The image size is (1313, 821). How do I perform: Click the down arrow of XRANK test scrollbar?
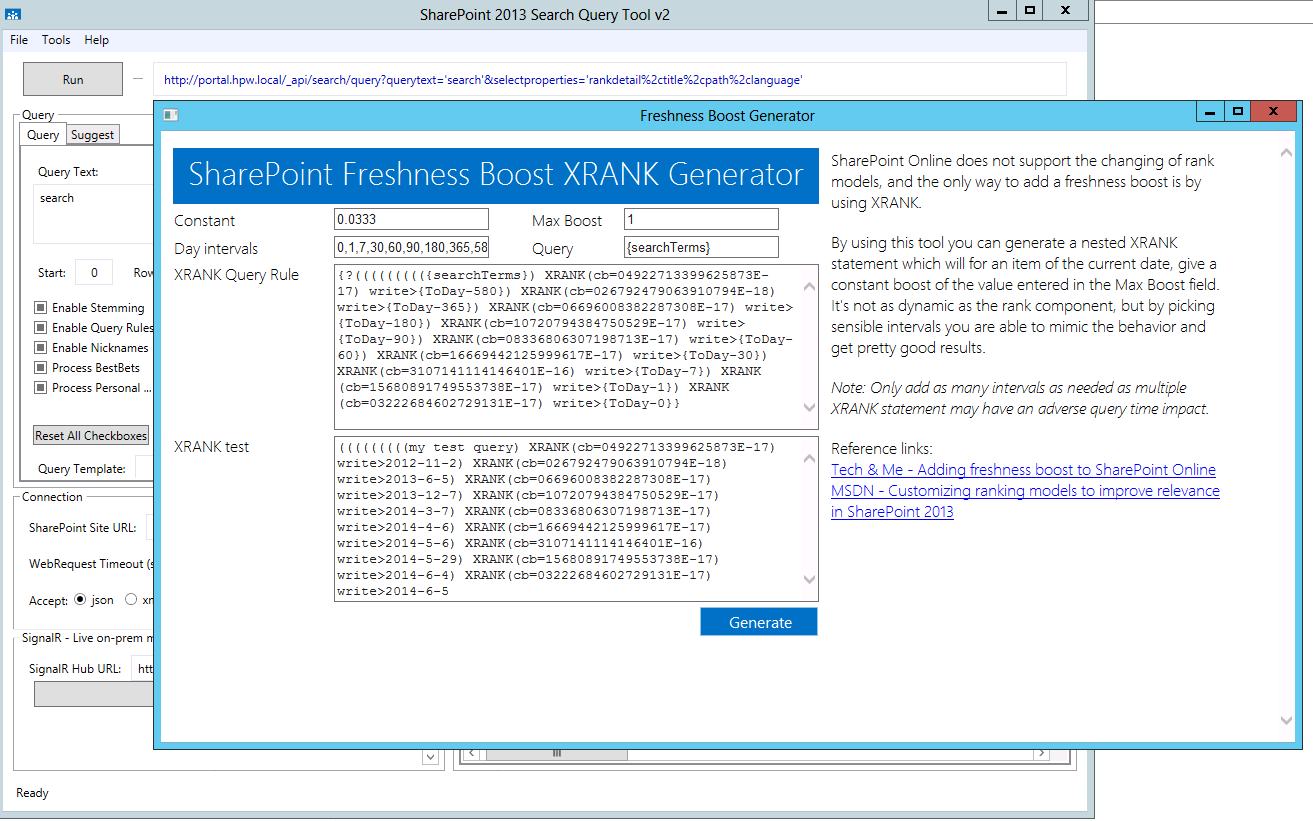(x=810, y=580)
